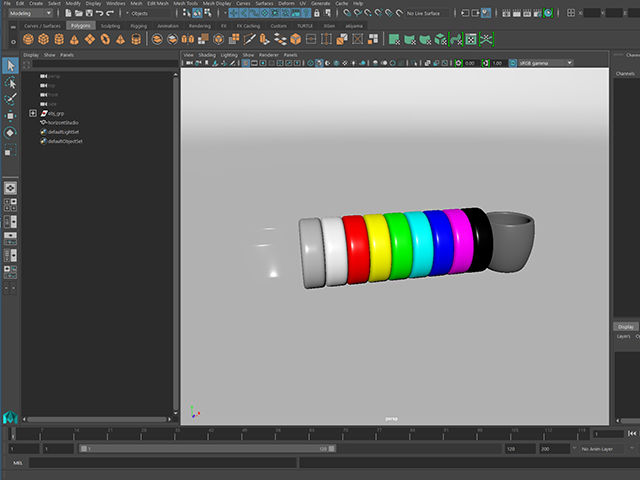Viewport: 640px width, 480px height.
Task: Activate the Multi-Cut knife shelf tool
Action: coord(249,39)
